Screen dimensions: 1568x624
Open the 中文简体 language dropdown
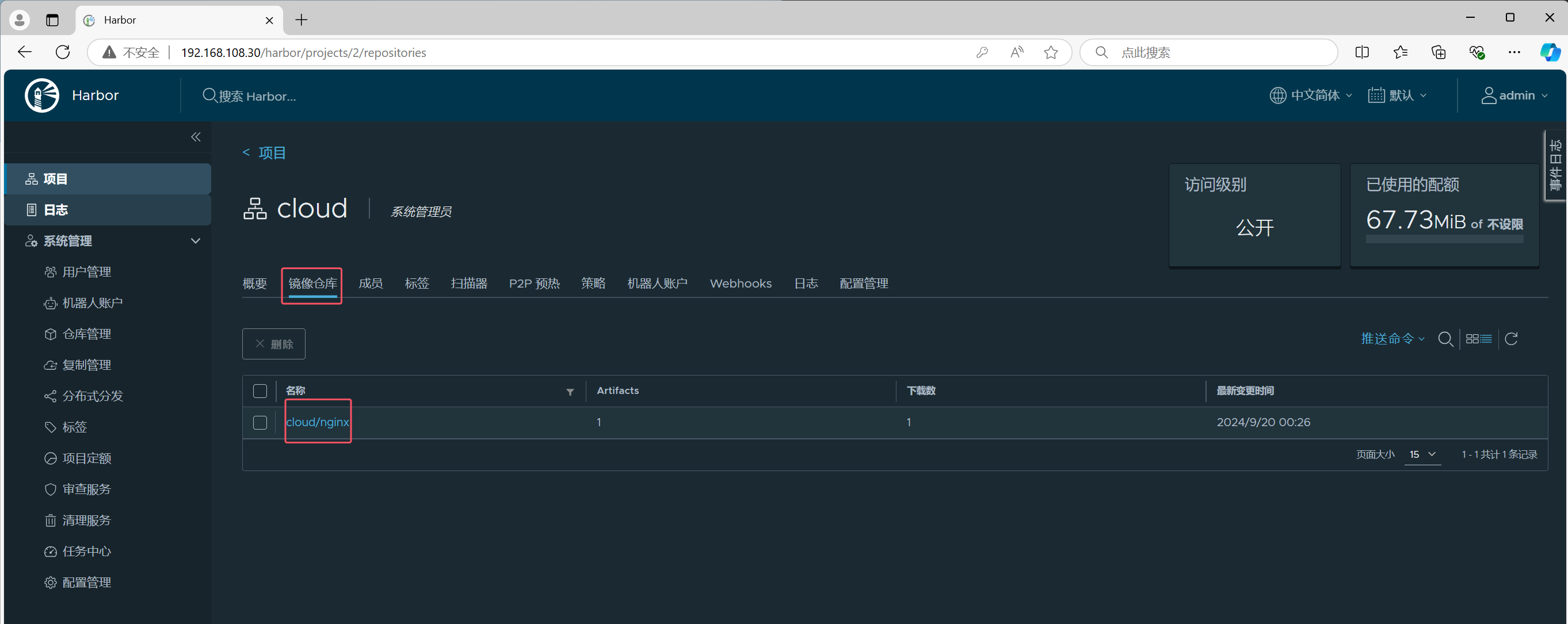coord(1311,95)
